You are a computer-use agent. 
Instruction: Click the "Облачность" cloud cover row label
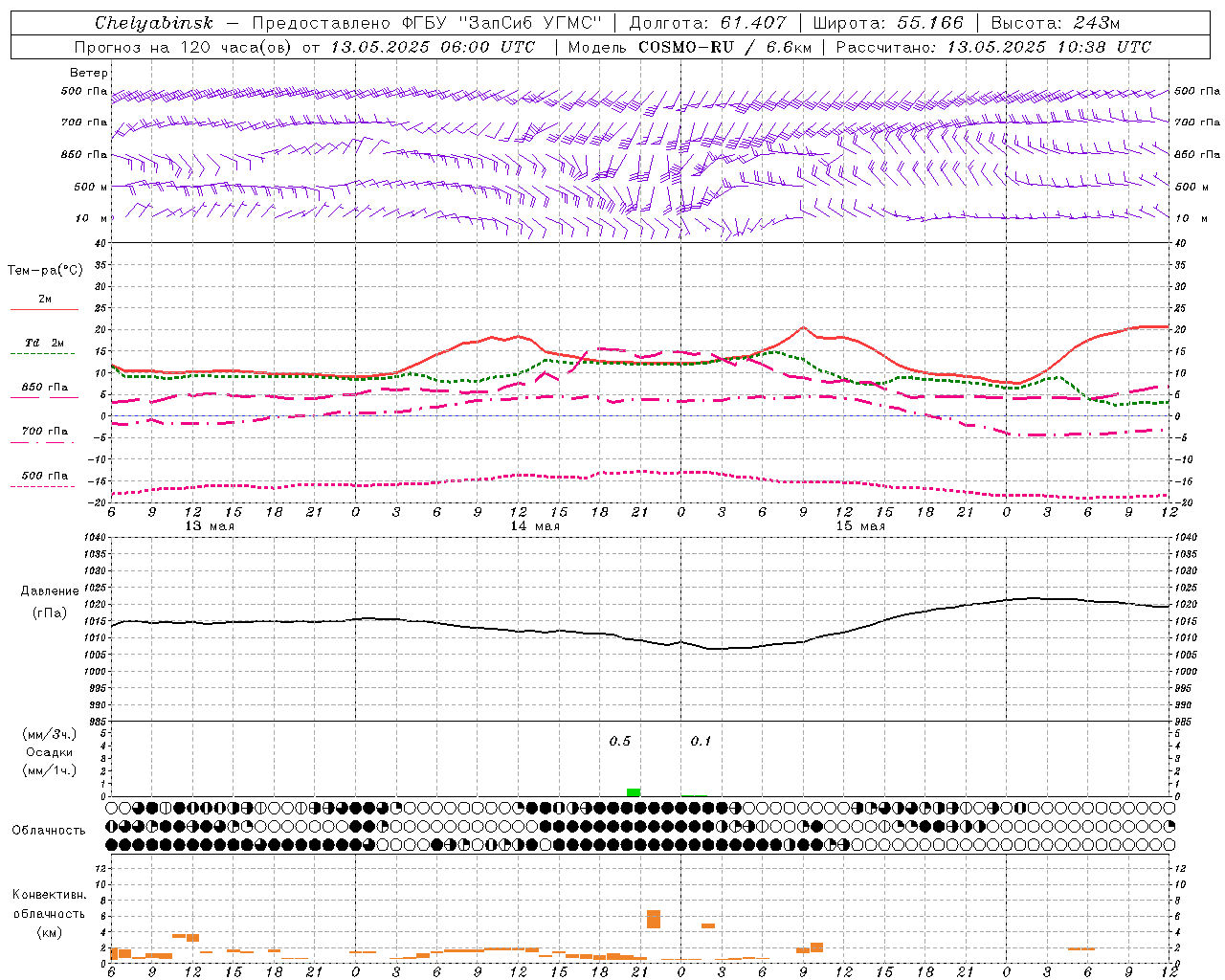49,830
